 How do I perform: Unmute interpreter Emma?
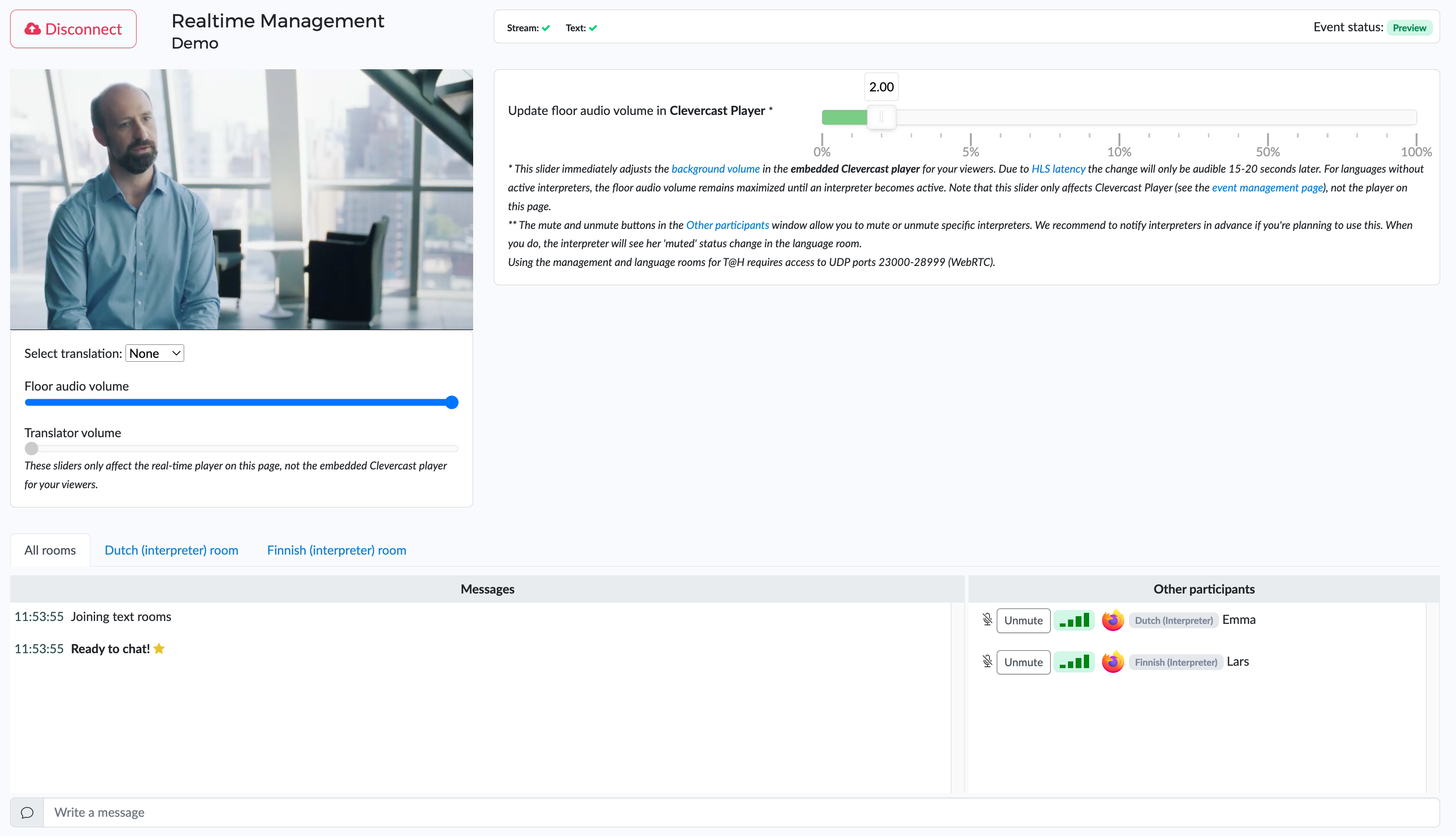click(x=1023, y=621)
